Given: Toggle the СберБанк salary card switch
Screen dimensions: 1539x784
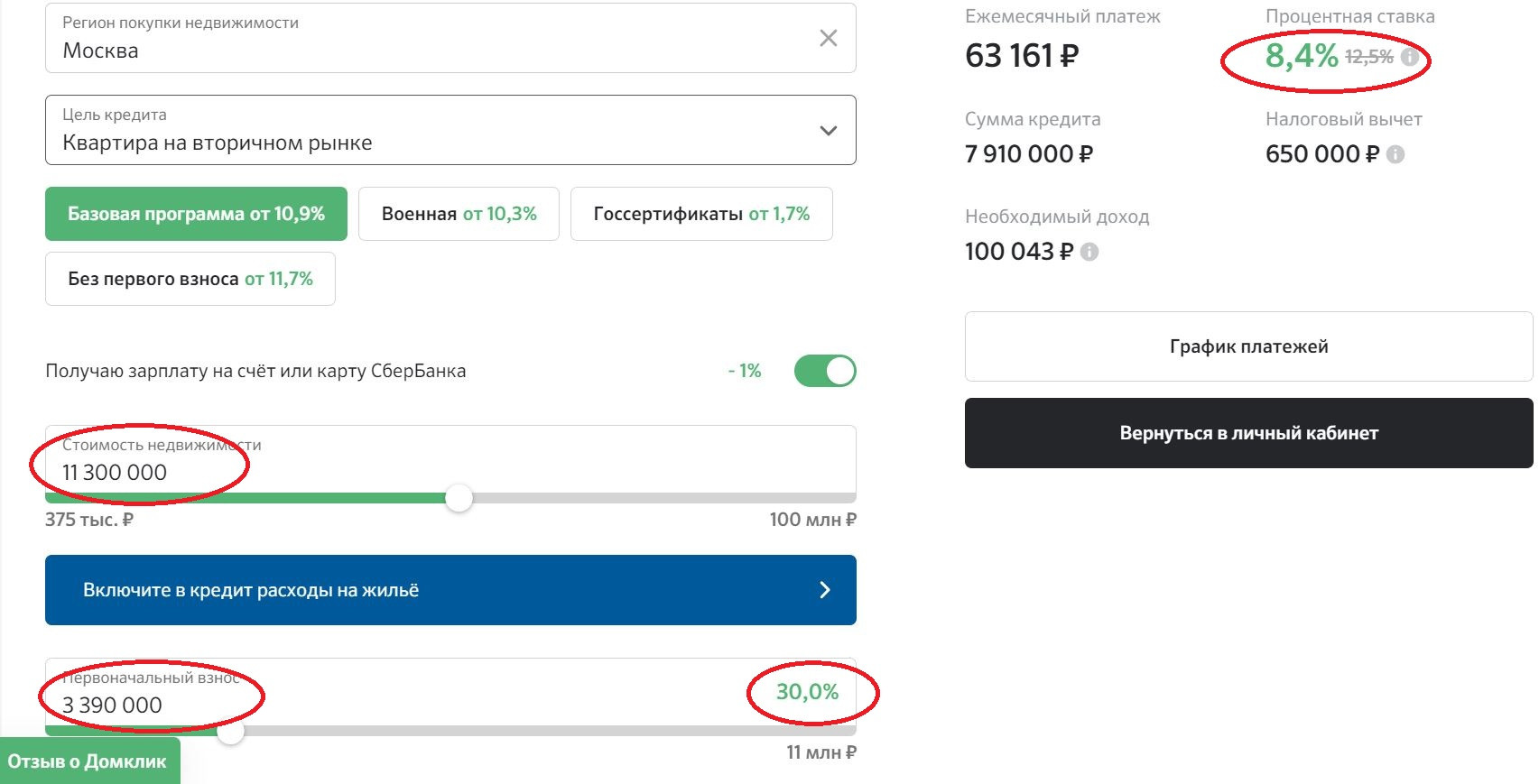Looking at the screenshot, I should tap(824, 371).
